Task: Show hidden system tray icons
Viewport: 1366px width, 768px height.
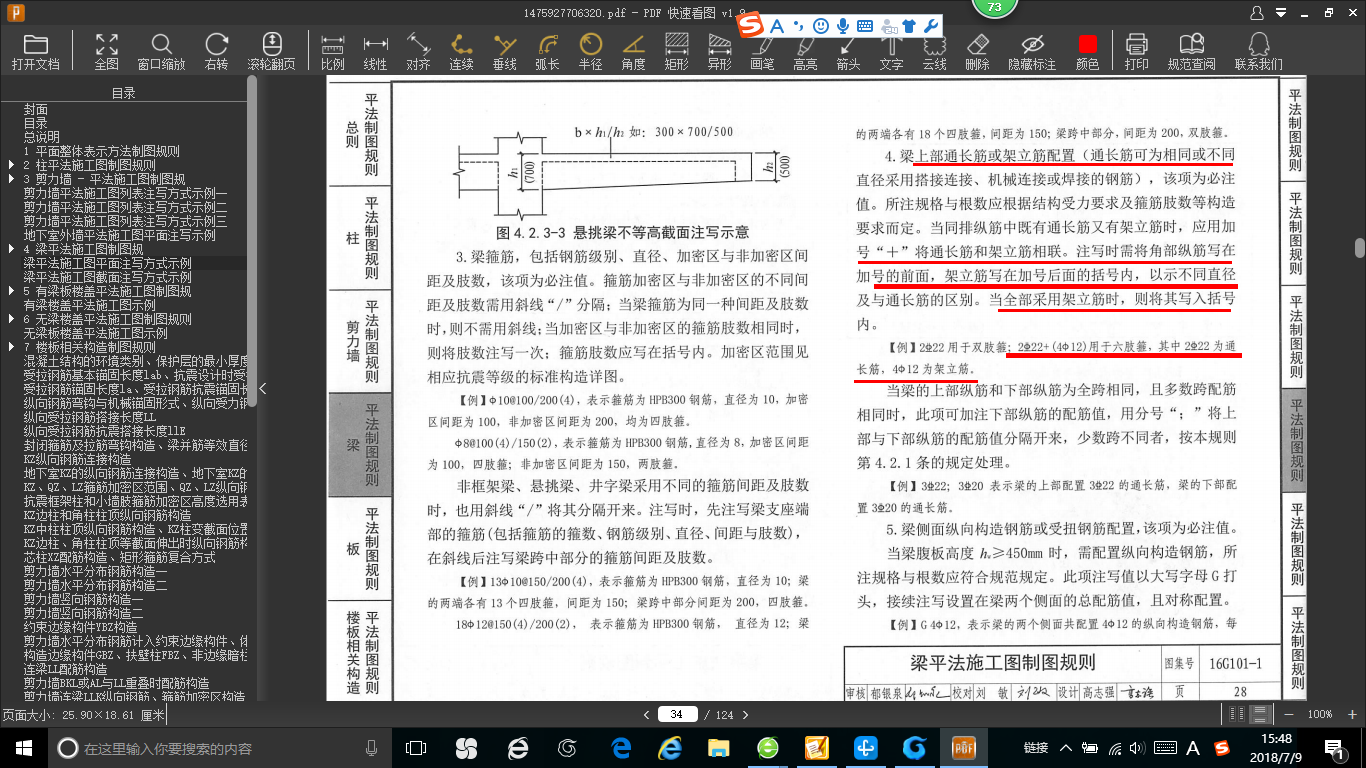Action: click(1066, 748)
